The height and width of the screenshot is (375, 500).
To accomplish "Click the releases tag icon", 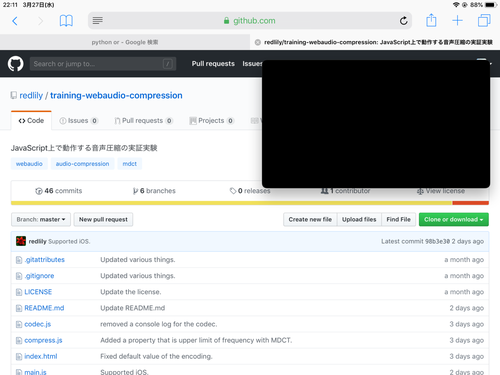I will (x=233, y=191).
